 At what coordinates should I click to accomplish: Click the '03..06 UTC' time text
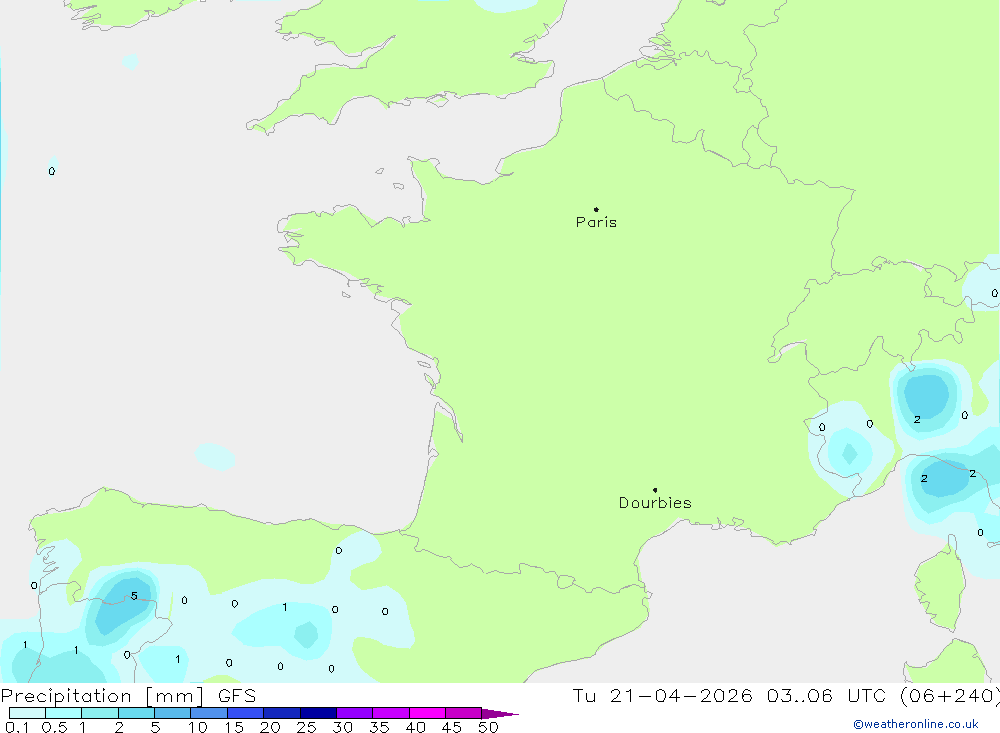coord(826,695)
